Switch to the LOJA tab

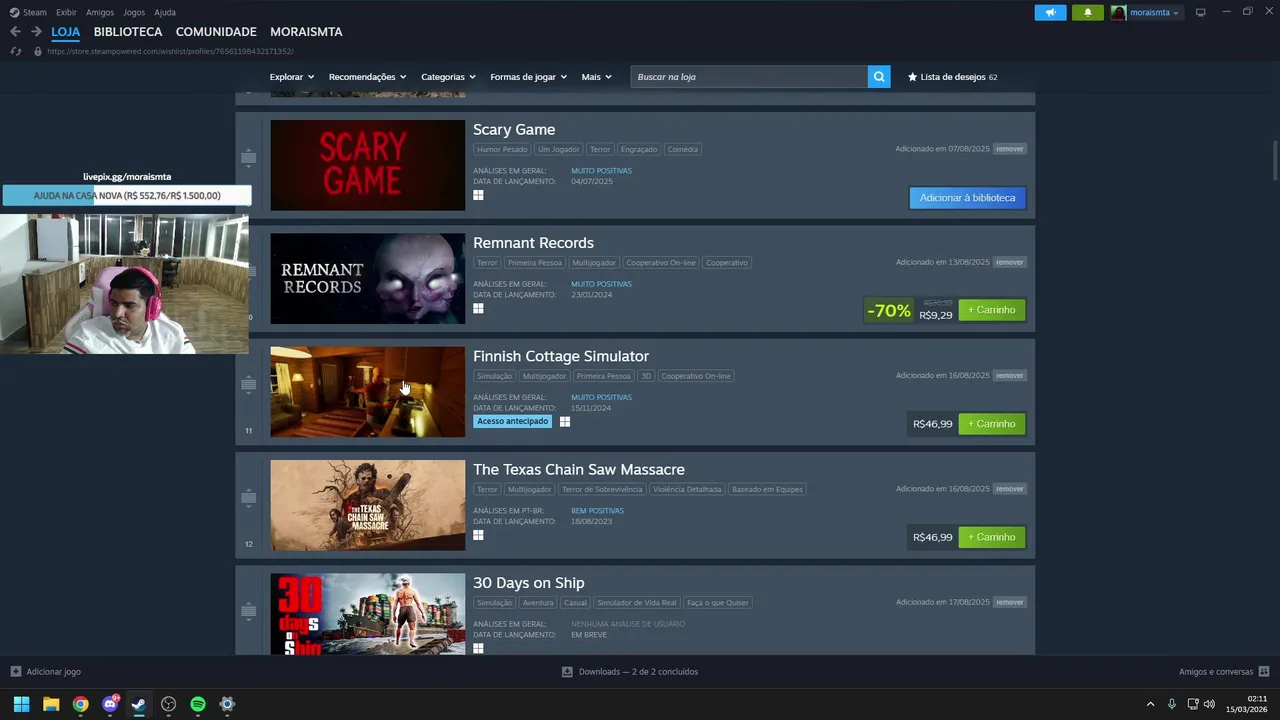[66, 32]
